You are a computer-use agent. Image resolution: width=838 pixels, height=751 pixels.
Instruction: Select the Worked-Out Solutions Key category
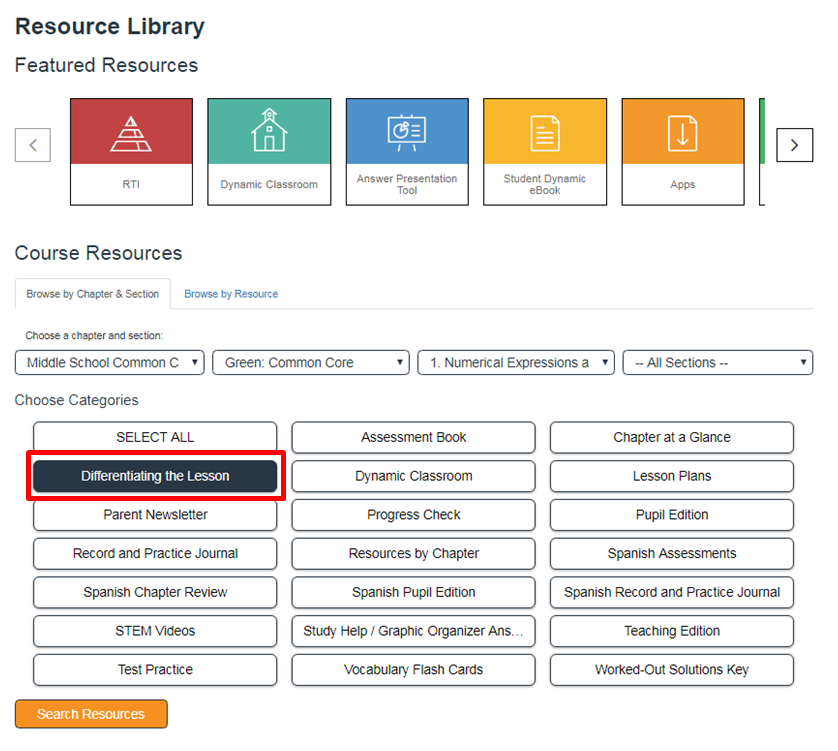[671, 670]
